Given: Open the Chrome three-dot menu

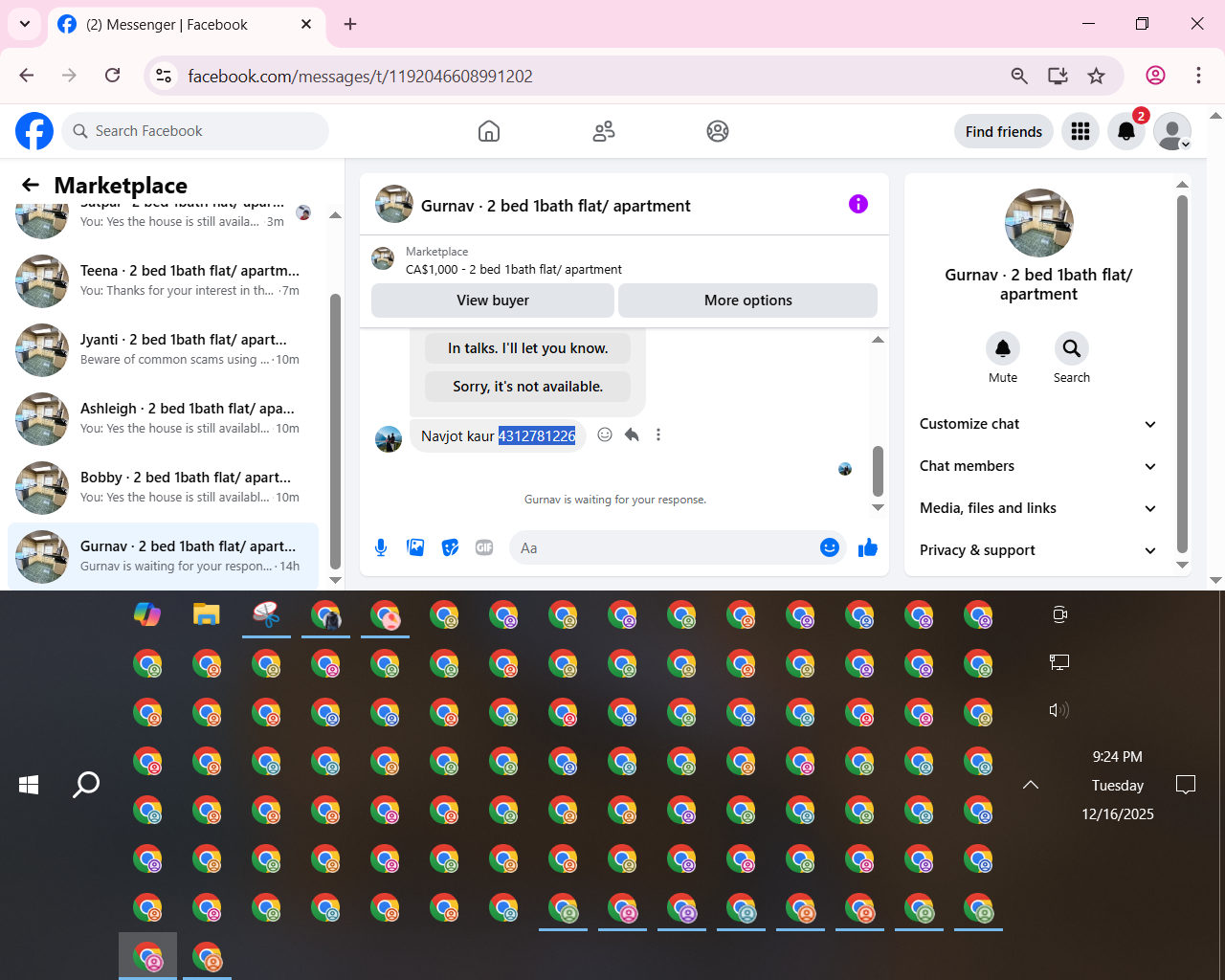Looking at the screenshot, I should (1198, 76).
